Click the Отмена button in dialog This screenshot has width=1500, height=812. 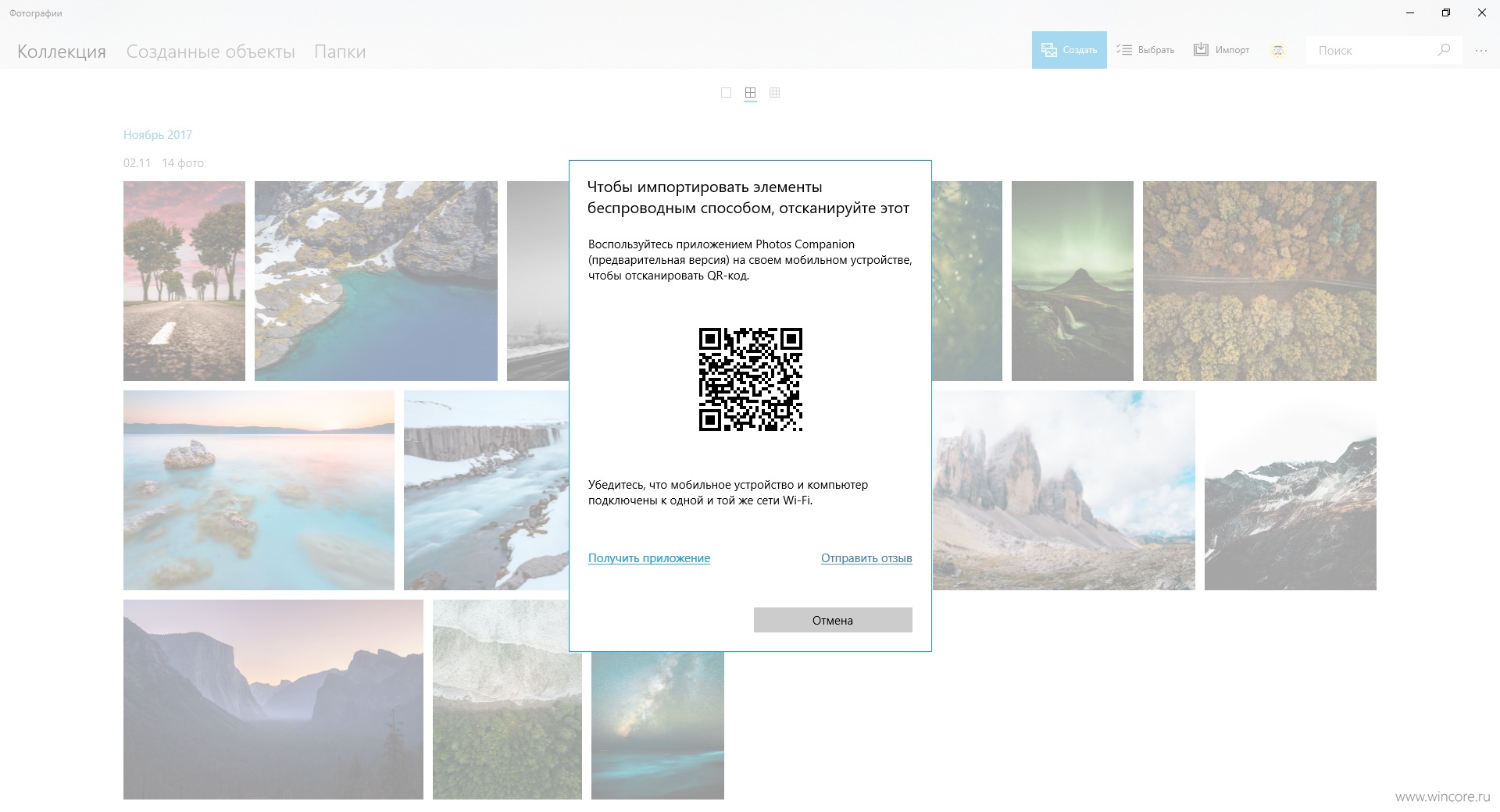coord(833,620)
